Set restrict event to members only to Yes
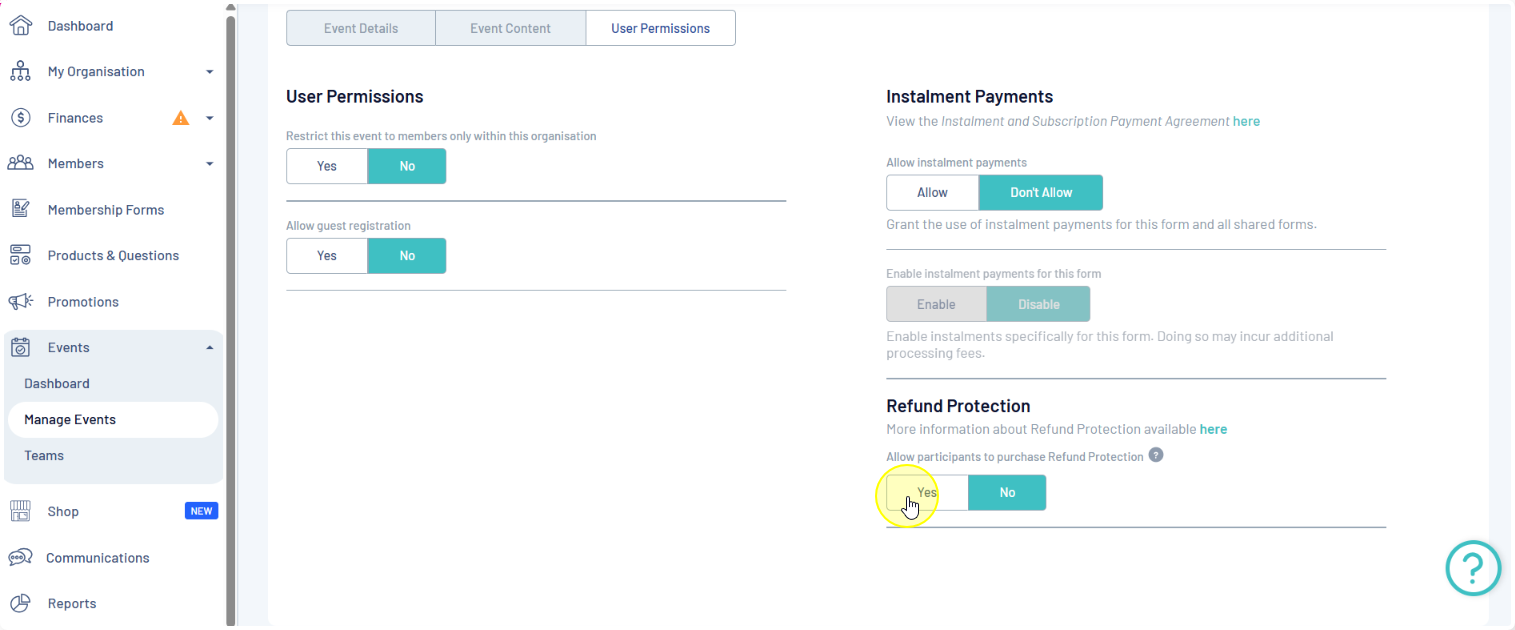The width and height of the screenshot is (1515, 630). (327, 166)
